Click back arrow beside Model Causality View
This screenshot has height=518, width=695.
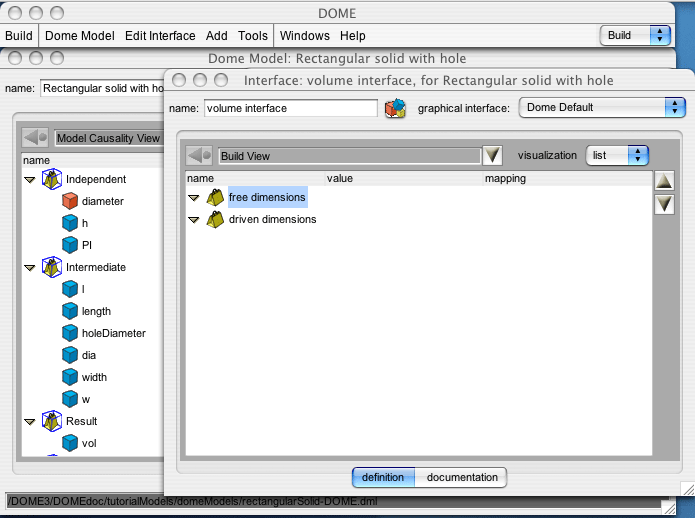pyautogui.click(x=35, y=138)
